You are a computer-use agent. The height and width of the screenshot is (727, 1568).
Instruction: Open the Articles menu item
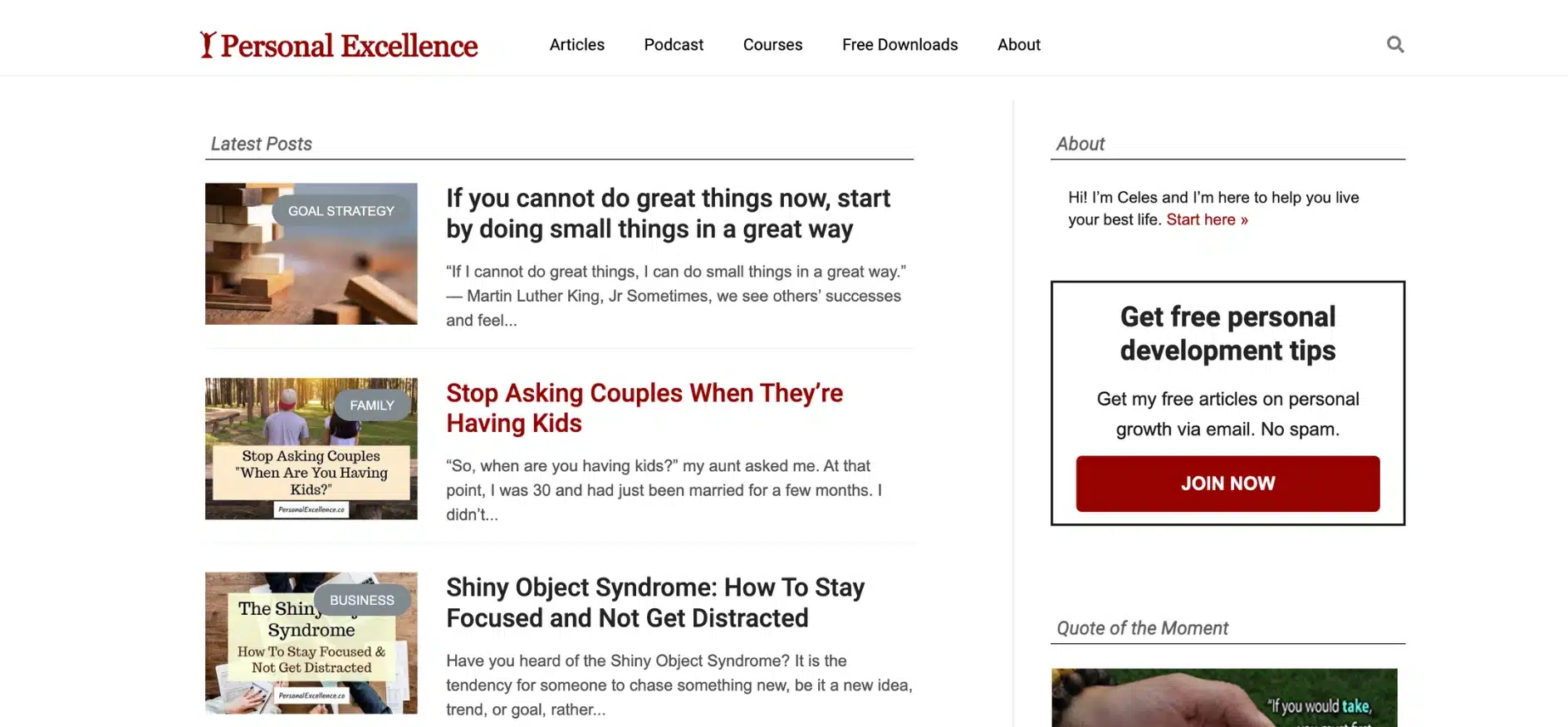click(x=576, y=45)
